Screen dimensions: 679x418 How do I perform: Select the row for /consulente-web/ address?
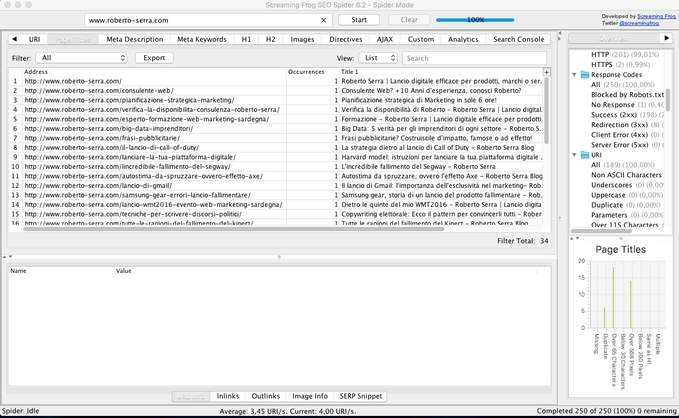[x=99, y=91]
